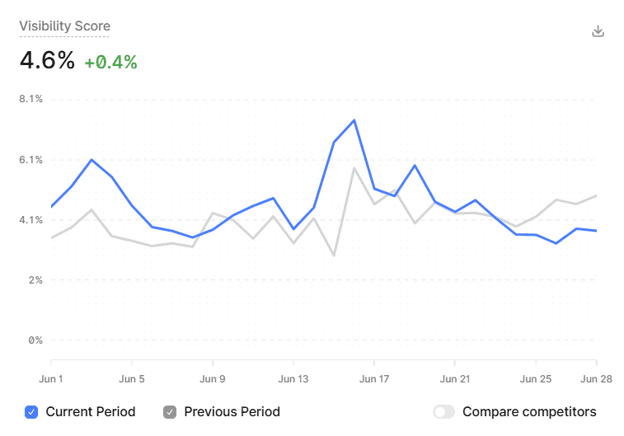Select the 8.1% y-axis label
The width and height of the screenshot is (624, 436).
31,99
